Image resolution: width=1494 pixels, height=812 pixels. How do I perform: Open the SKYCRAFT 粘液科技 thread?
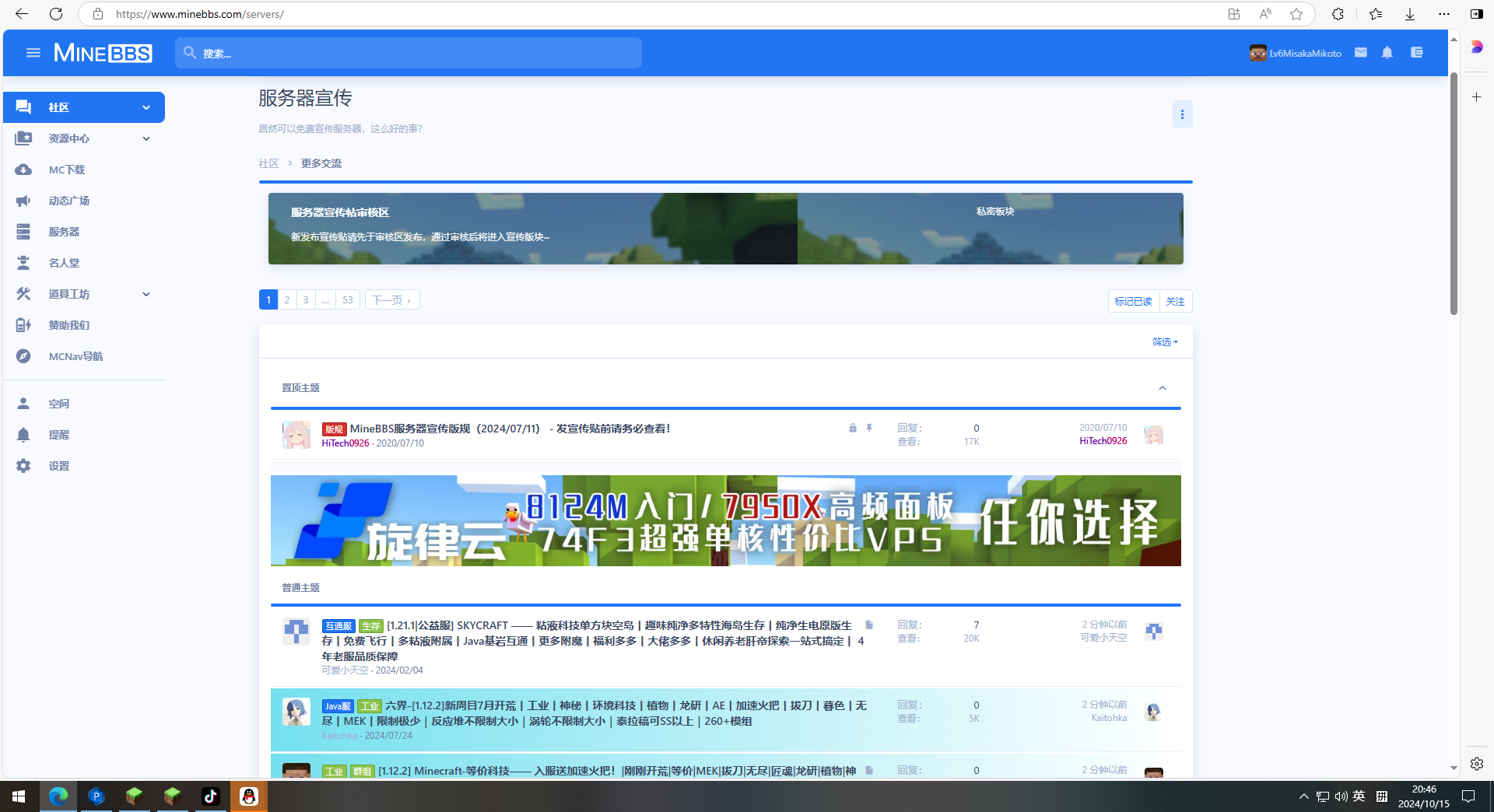coord(591,641)
